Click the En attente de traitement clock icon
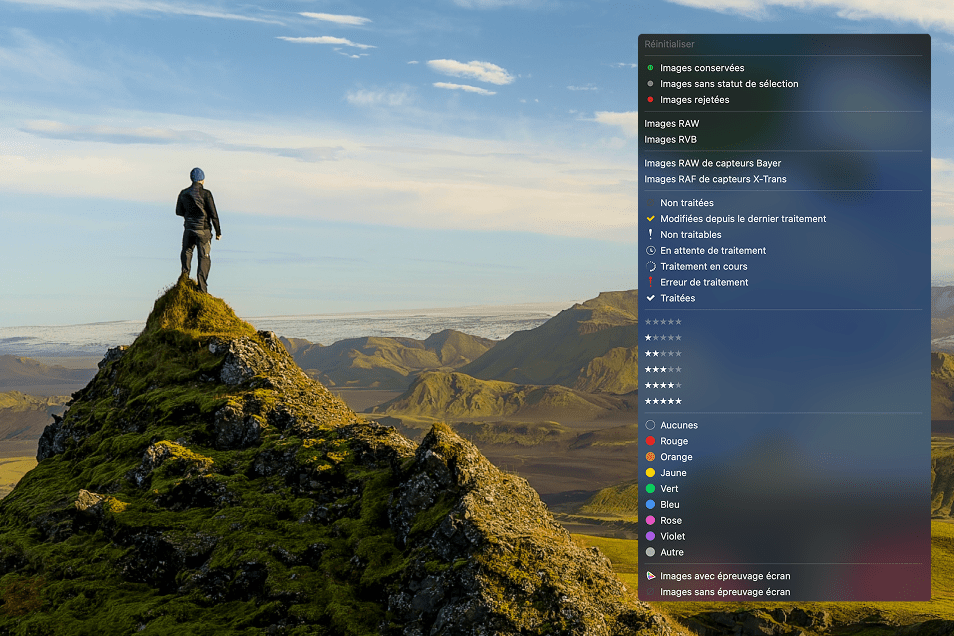Image resolution: width=954 pixels, height=636 pixels. (x=651, y=251)
